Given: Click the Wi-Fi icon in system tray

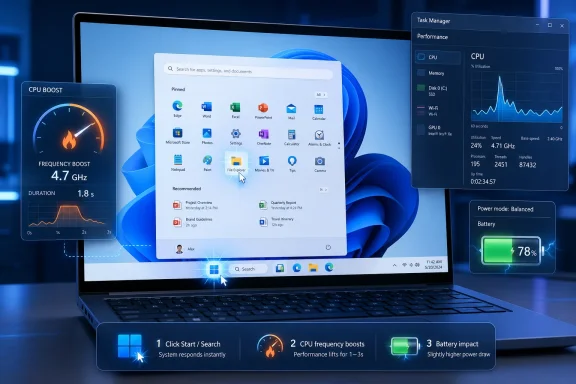Looking at the screenshot, I should tap(404, 265).
